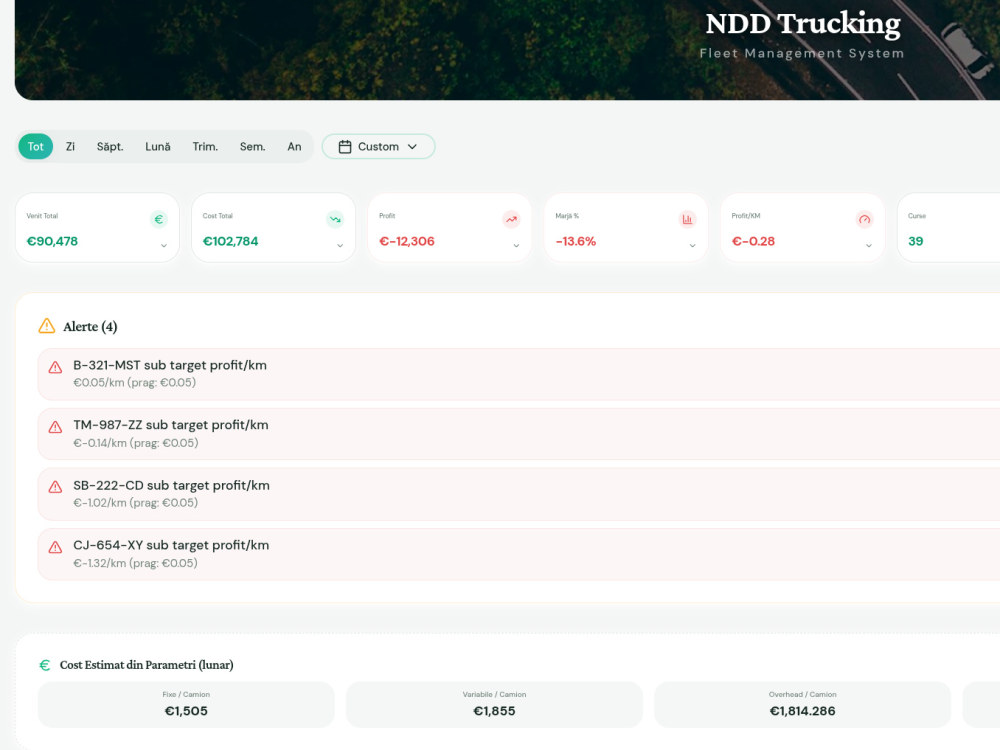Click the calendar icon in Custom button
Viewport: 1000px width, 750px height.
345,147
